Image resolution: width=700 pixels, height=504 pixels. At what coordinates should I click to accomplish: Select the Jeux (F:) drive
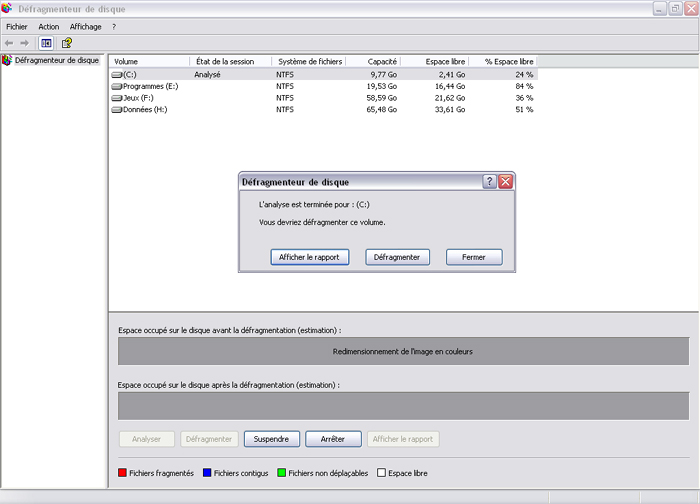[136, 98]
